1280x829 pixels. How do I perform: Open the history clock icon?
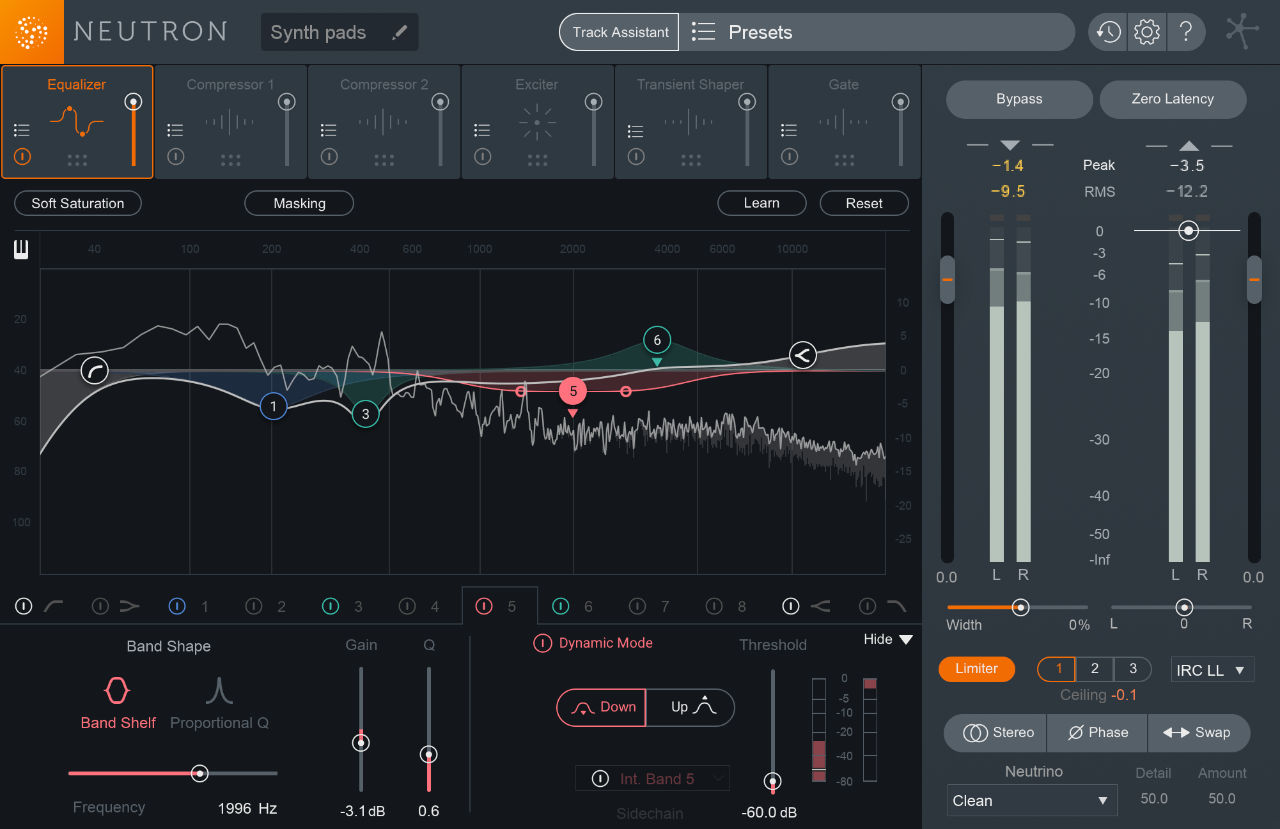(x=1108, y=32)
